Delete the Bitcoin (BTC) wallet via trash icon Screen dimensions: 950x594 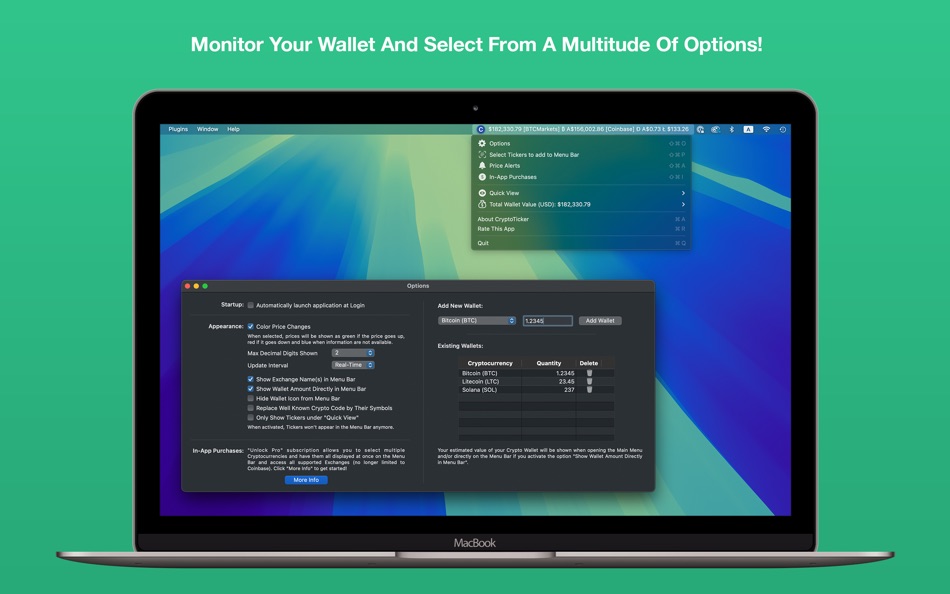click(x=589, y=373)
